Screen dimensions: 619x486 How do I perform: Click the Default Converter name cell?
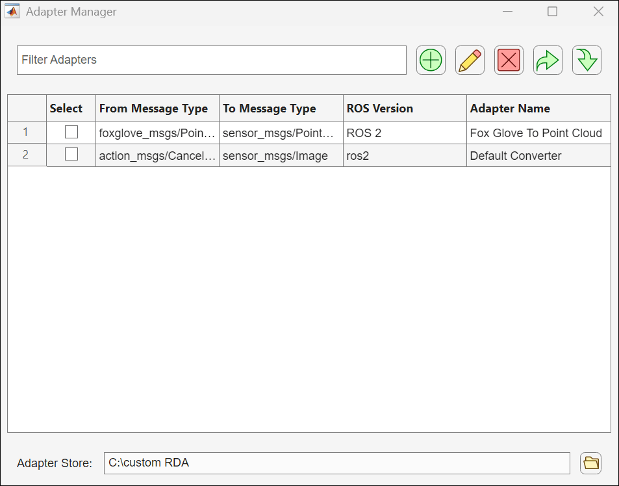tap(538, 156)
